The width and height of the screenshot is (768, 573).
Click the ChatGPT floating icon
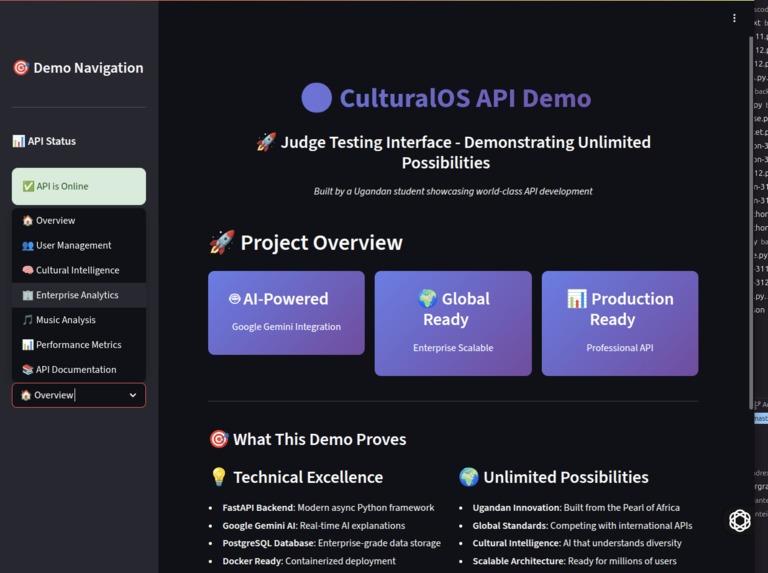click(740, 520)
